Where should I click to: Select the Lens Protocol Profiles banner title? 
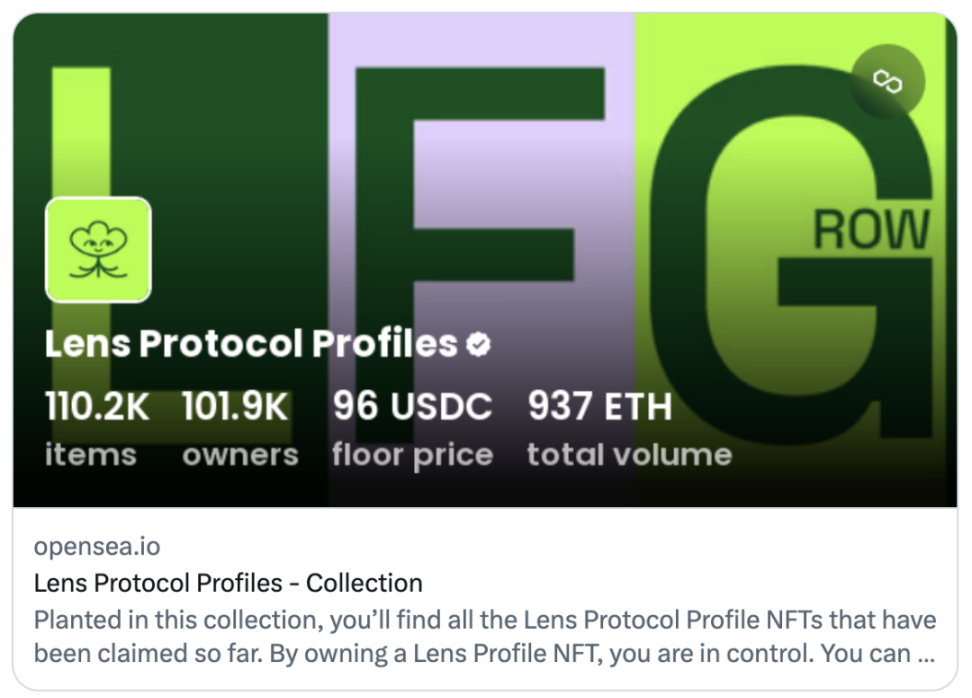[250, 344]
